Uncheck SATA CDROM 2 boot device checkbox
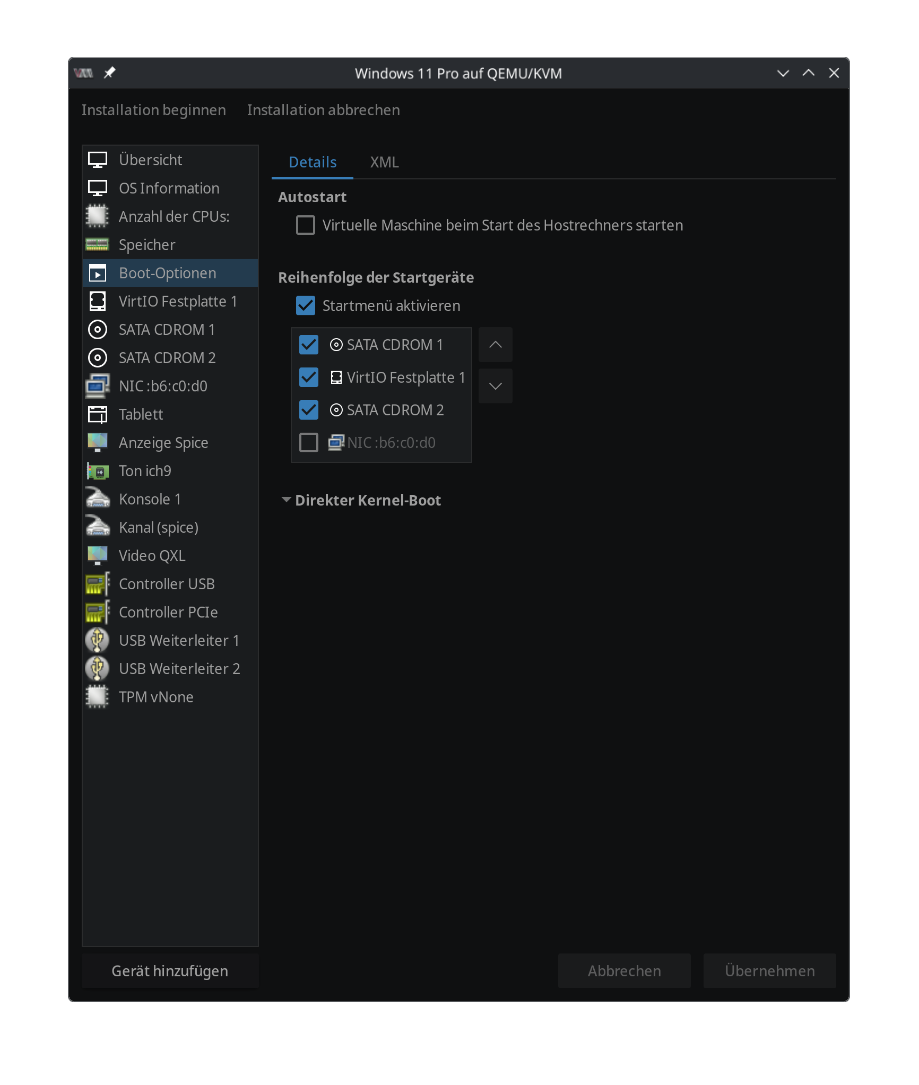This screenshot has height=1085, width=919. tap(309, 410)
